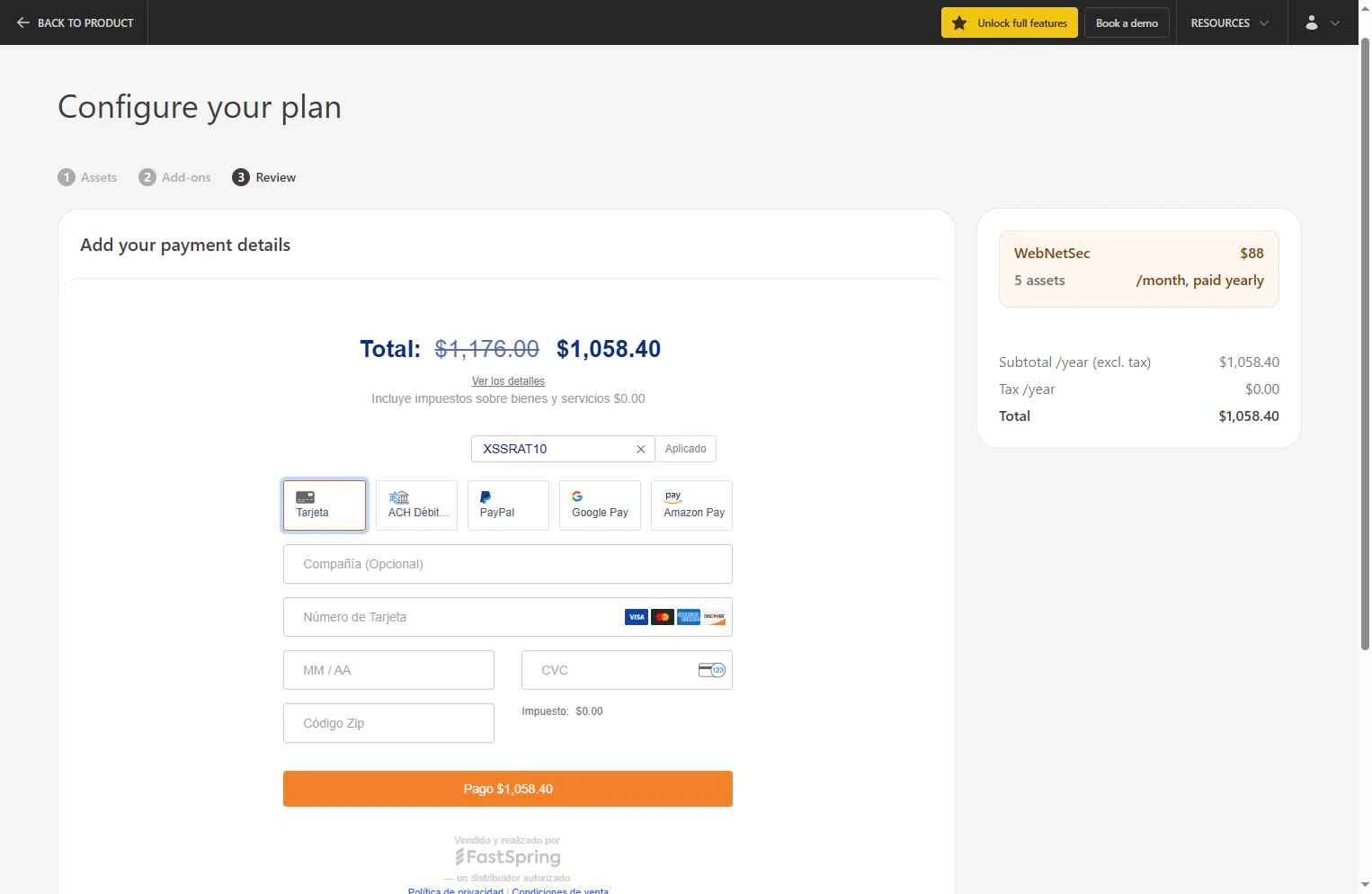
Task: Click the back arrow icon
Action: coord(23,22)
